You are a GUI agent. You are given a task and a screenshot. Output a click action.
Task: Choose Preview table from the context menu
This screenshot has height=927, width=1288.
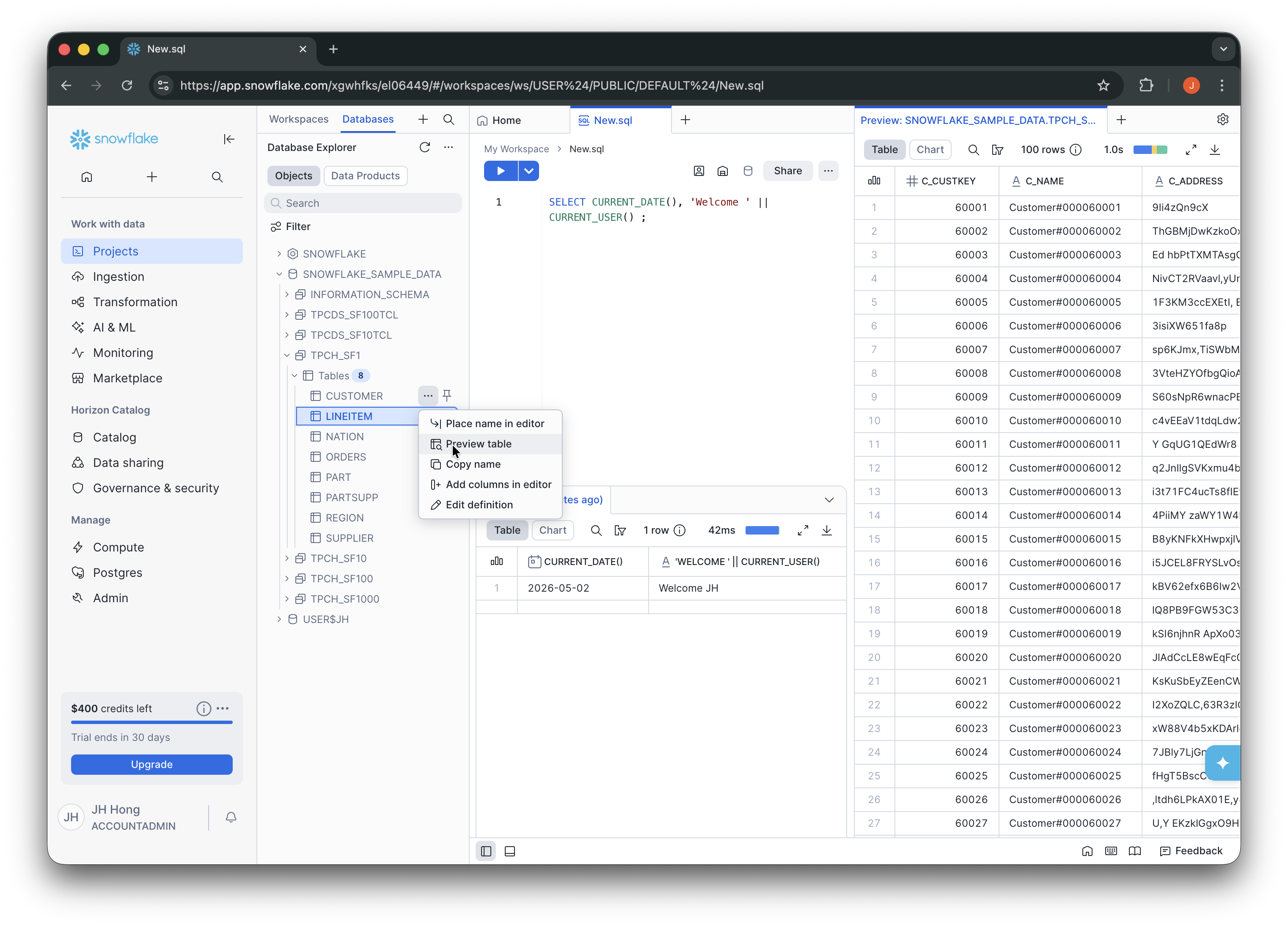click(x=490, y=444)
